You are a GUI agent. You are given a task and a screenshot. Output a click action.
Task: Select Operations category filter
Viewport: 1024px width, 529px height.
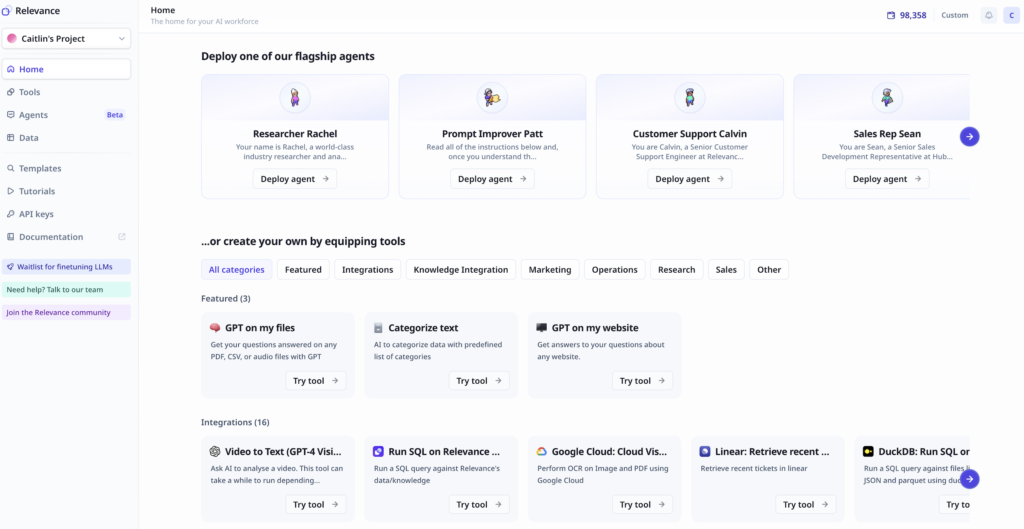(615, 270)
